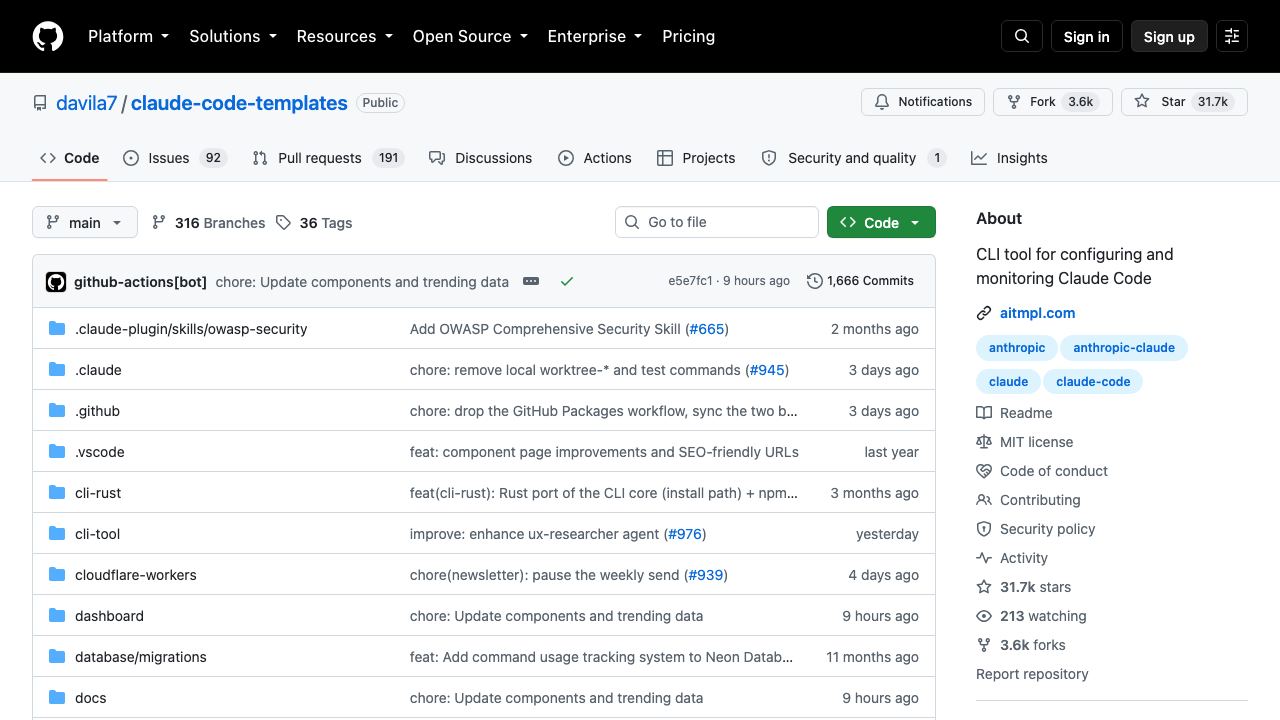Click the database/migrations folder icon

(57, 657)
